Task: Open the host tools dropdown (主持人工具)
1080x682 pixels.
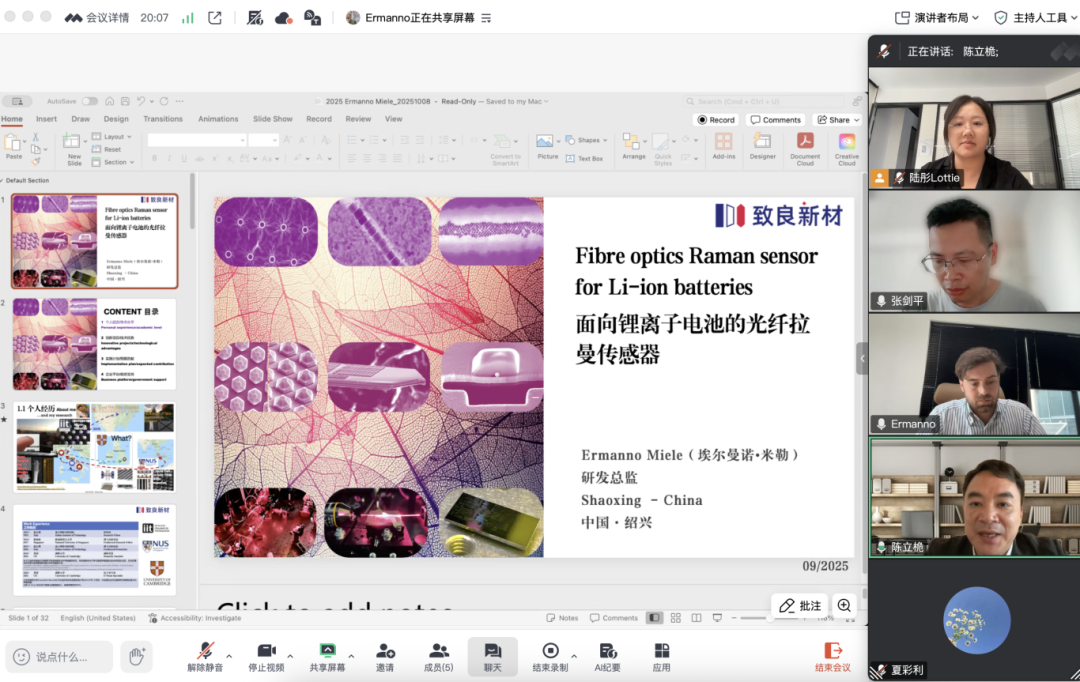Action: tap(1032, 18)
